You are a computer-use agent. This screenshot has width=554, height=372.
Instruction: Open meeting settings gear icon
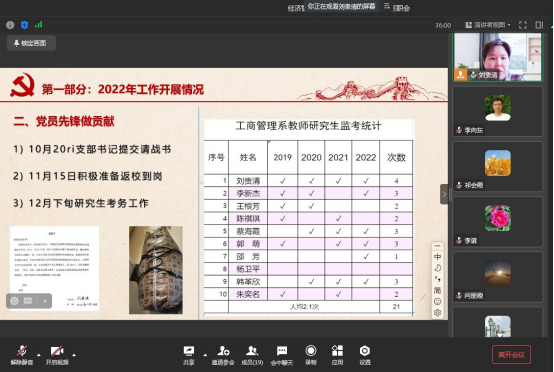[365, 355]
